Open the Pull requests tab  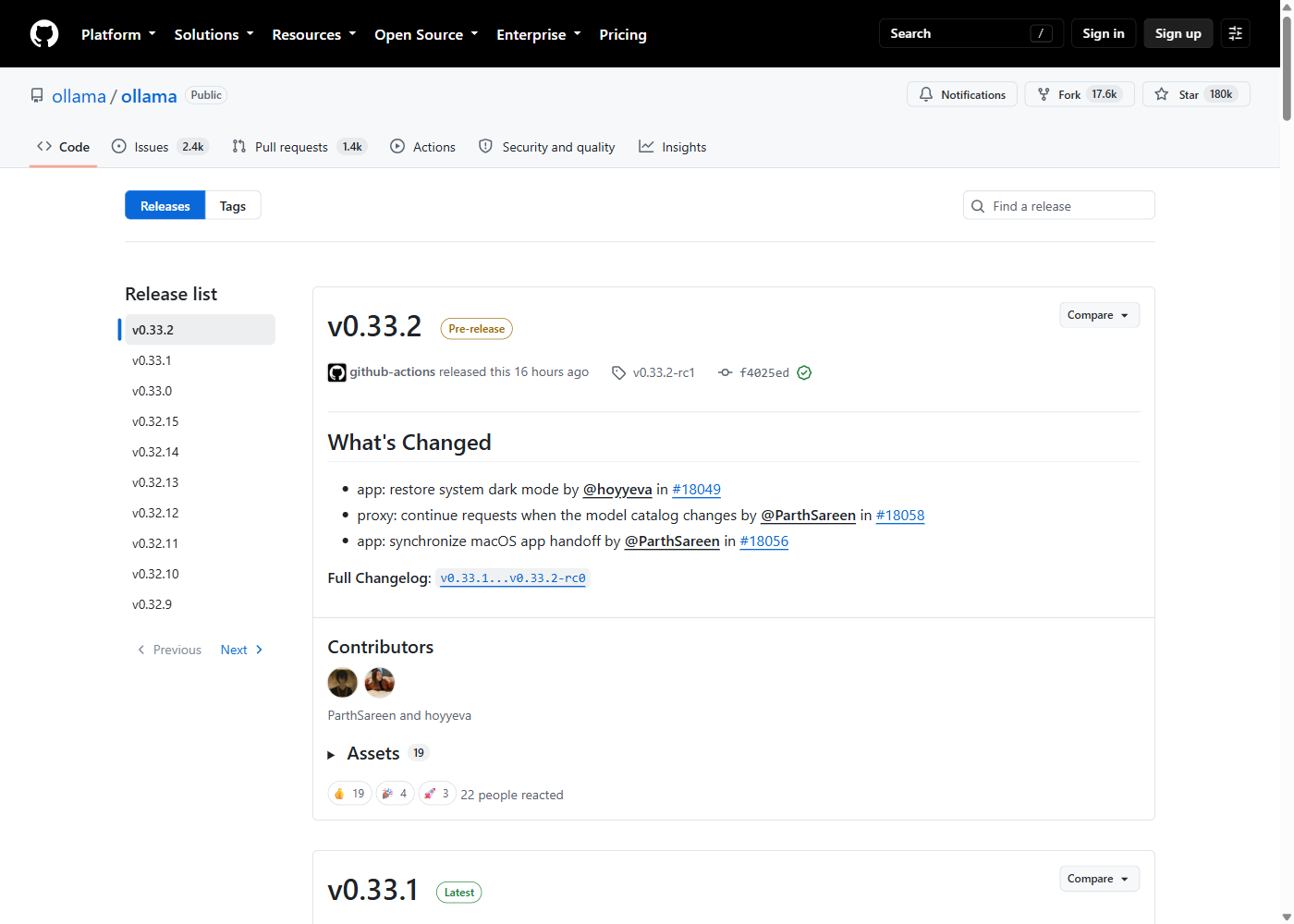click(x=299, y=147)
